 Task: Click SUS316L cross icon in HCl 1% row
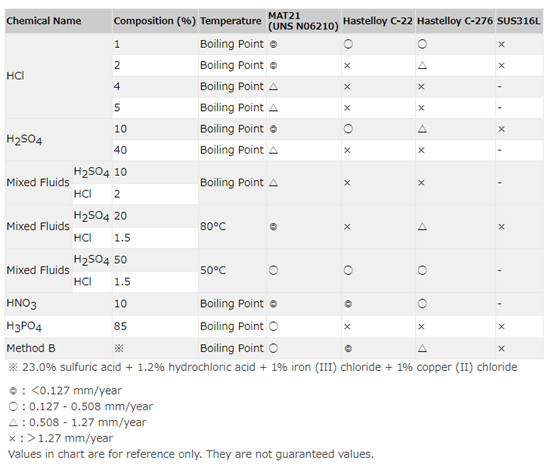click(501, 44)
